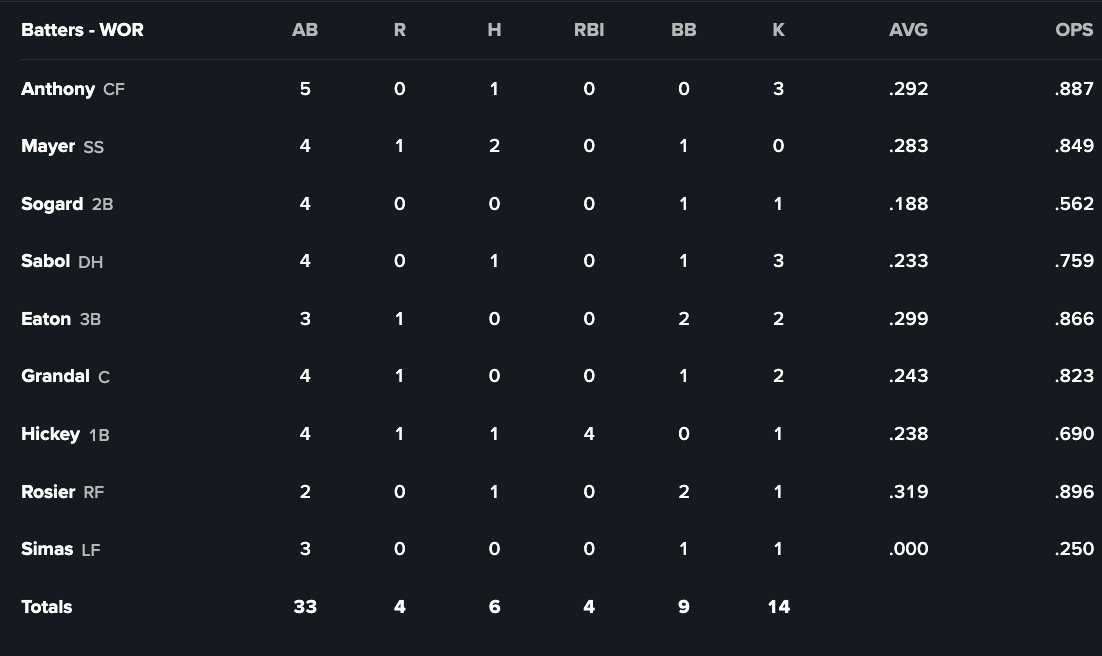This screenshot has height=656, width=1102.
Task: Open Sabol's player page
Action: click(45, 261)
